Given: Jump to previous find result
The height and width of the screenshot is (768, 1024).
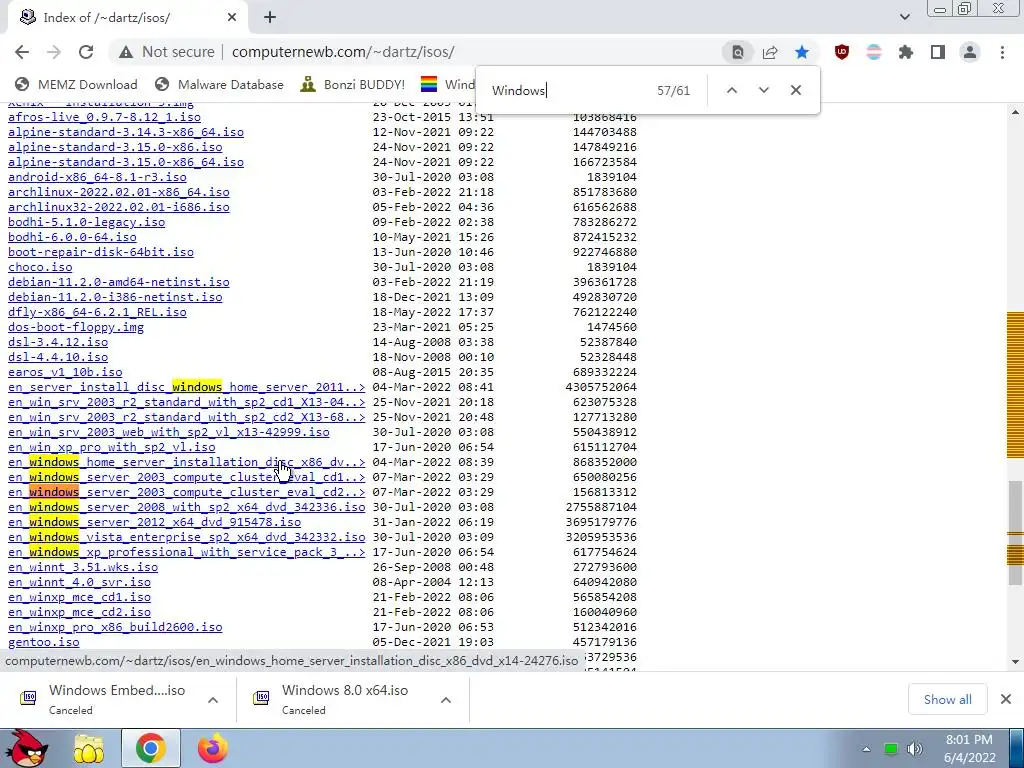Looking at the screenshot, I should 732,90.
